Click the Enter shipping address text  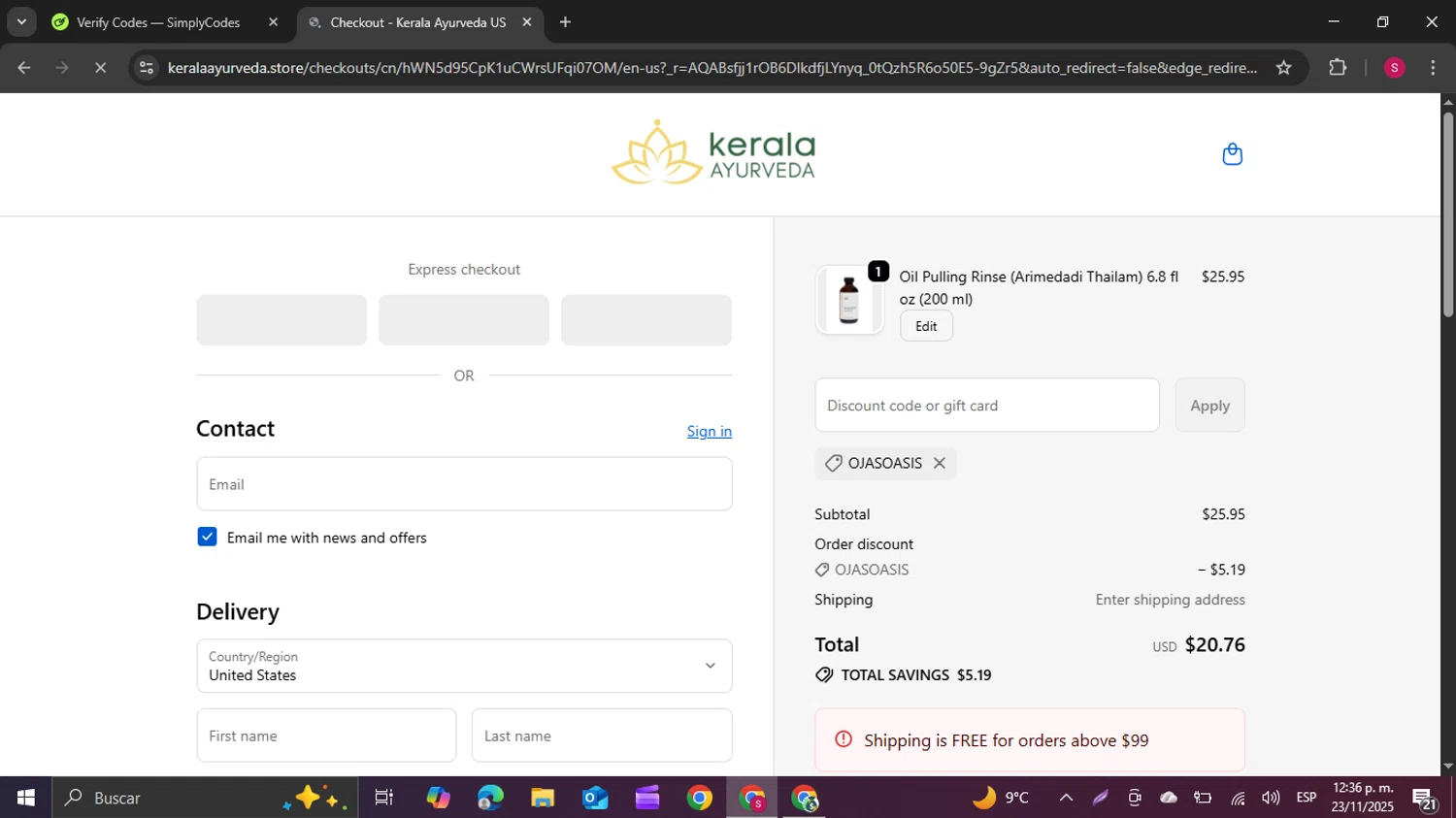click(1170, 600)
